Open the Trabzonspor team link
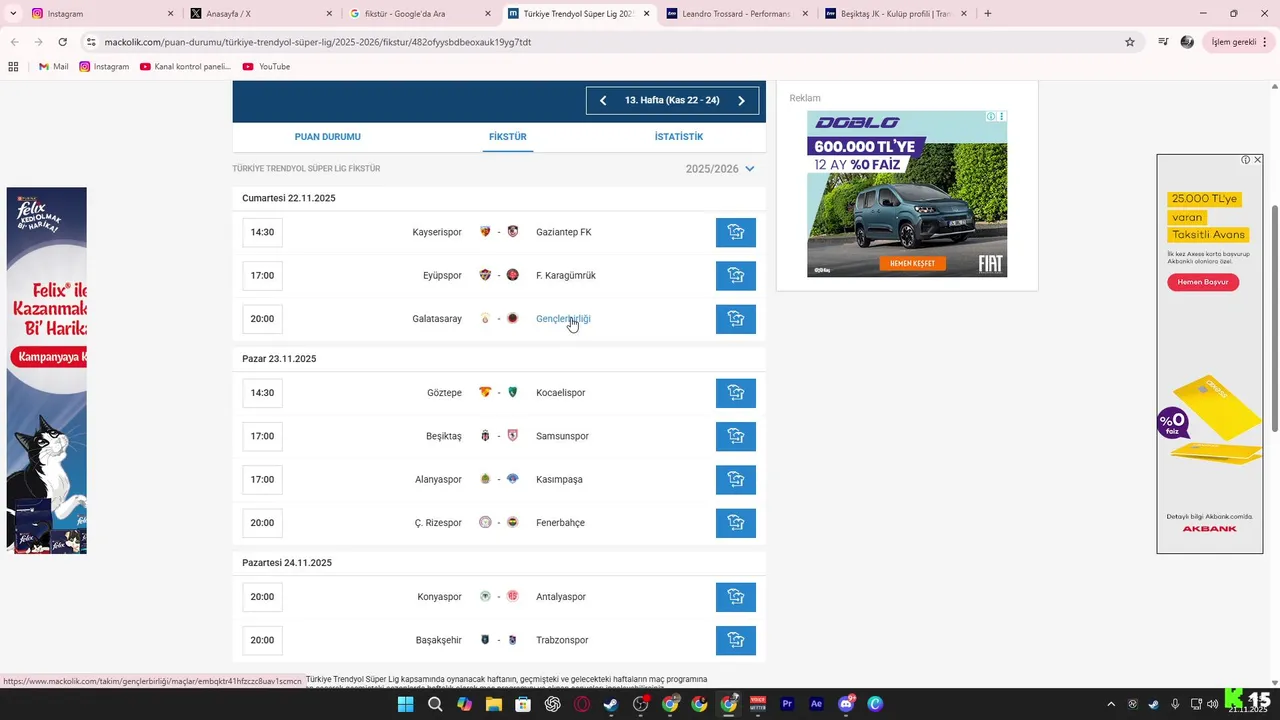The image size is (1280, 720). point(562,640)
